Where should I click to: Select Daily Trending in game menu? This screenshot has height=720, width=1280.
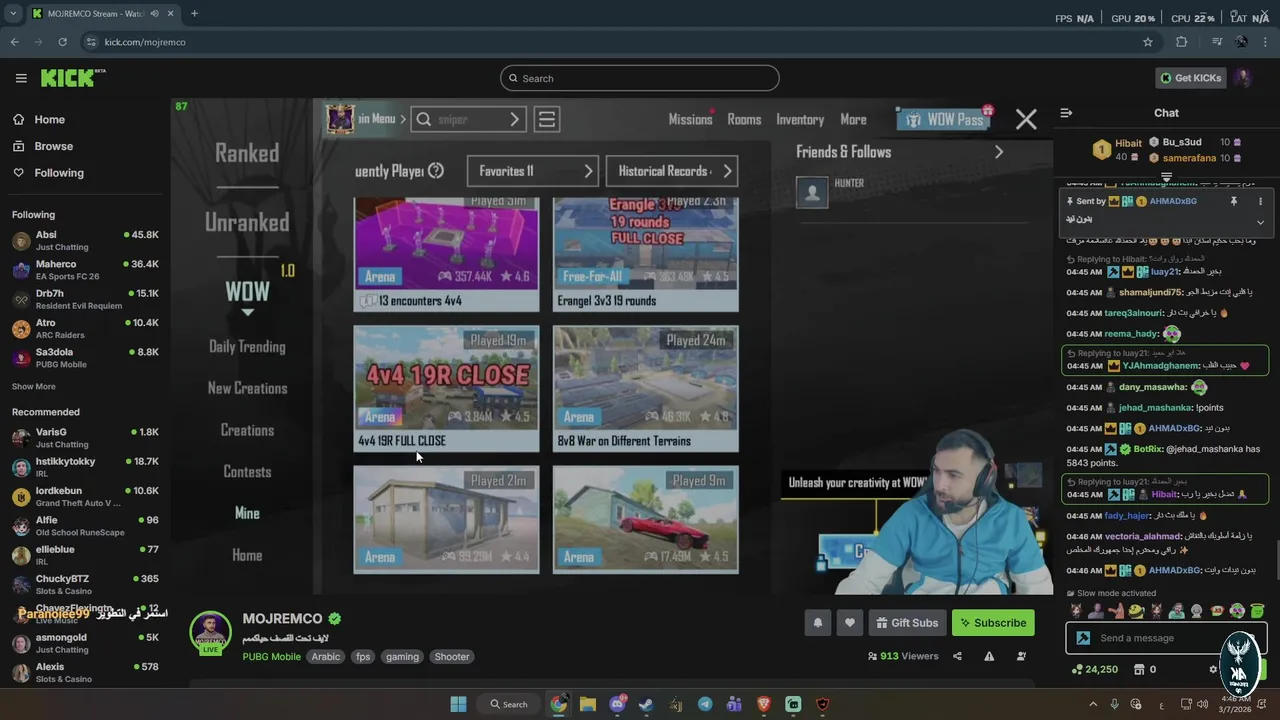(x=247, y=347)
